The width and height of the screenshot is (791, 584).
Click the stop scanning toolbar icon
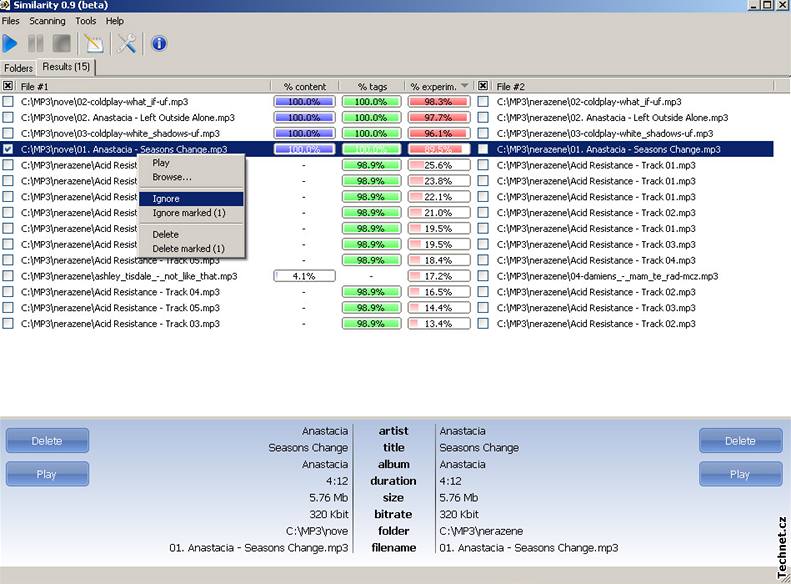[x=62, y=44]
